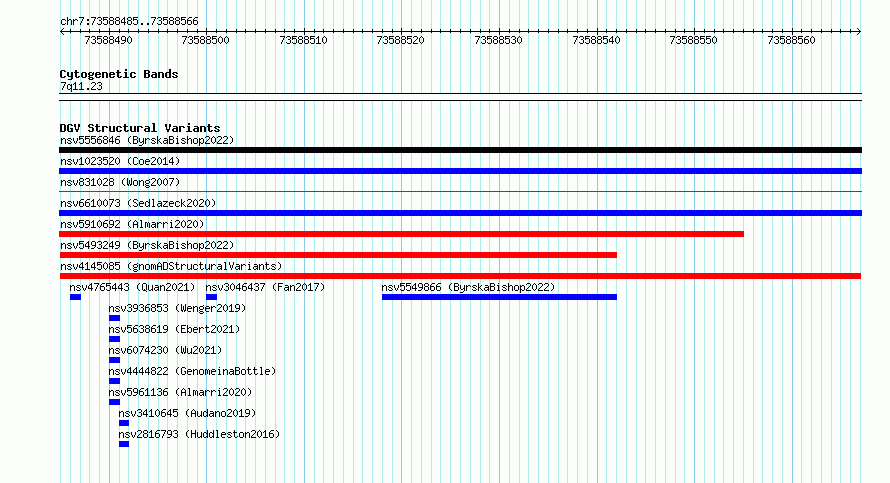
Task: Click the blue nsv5549866 variant bar
Action: 499,297
